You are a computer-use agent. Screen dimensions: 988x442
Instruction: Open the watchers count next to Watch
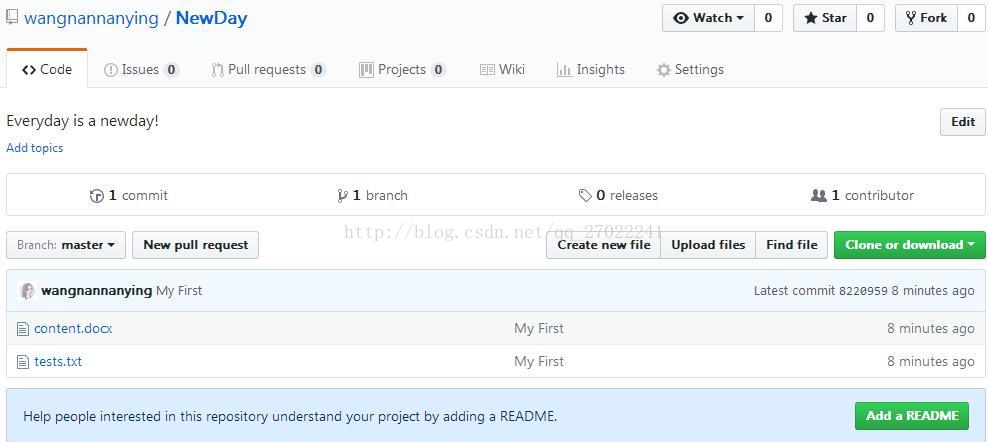point(768,18)
